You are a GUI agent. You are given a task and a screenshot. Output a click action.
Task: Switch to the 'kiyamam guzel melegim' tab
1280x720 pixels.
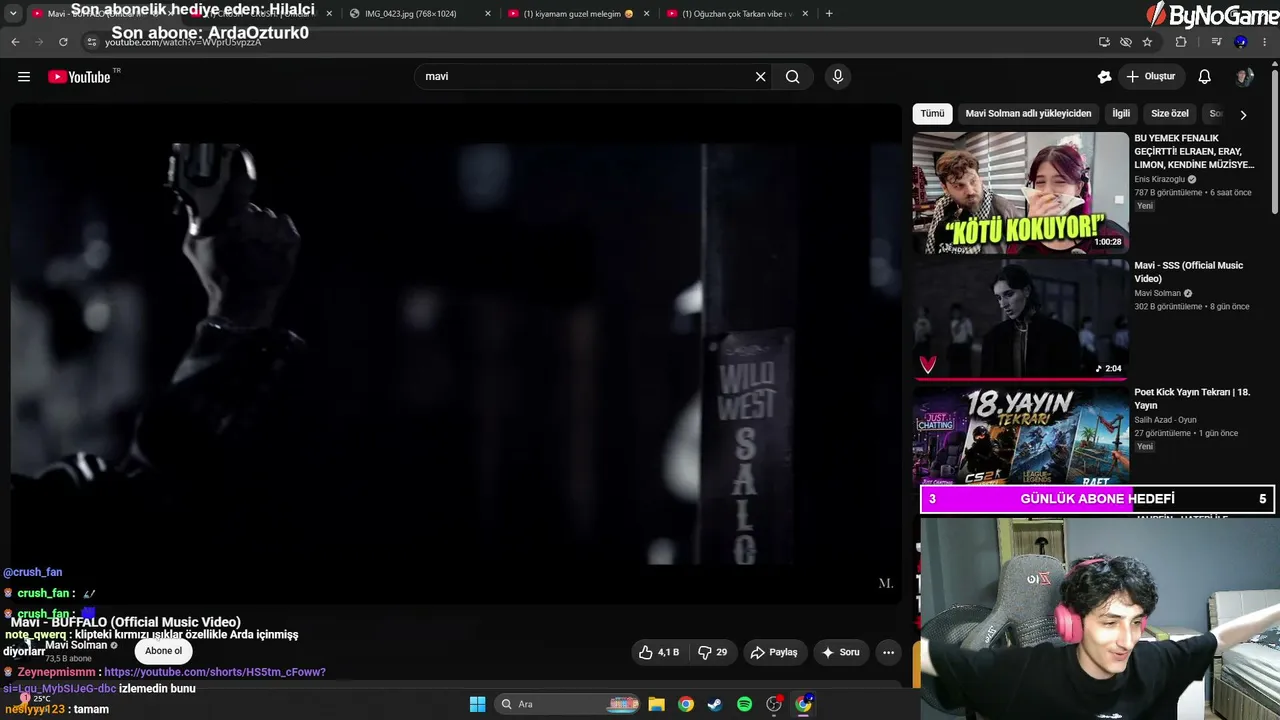coord(578,14)
